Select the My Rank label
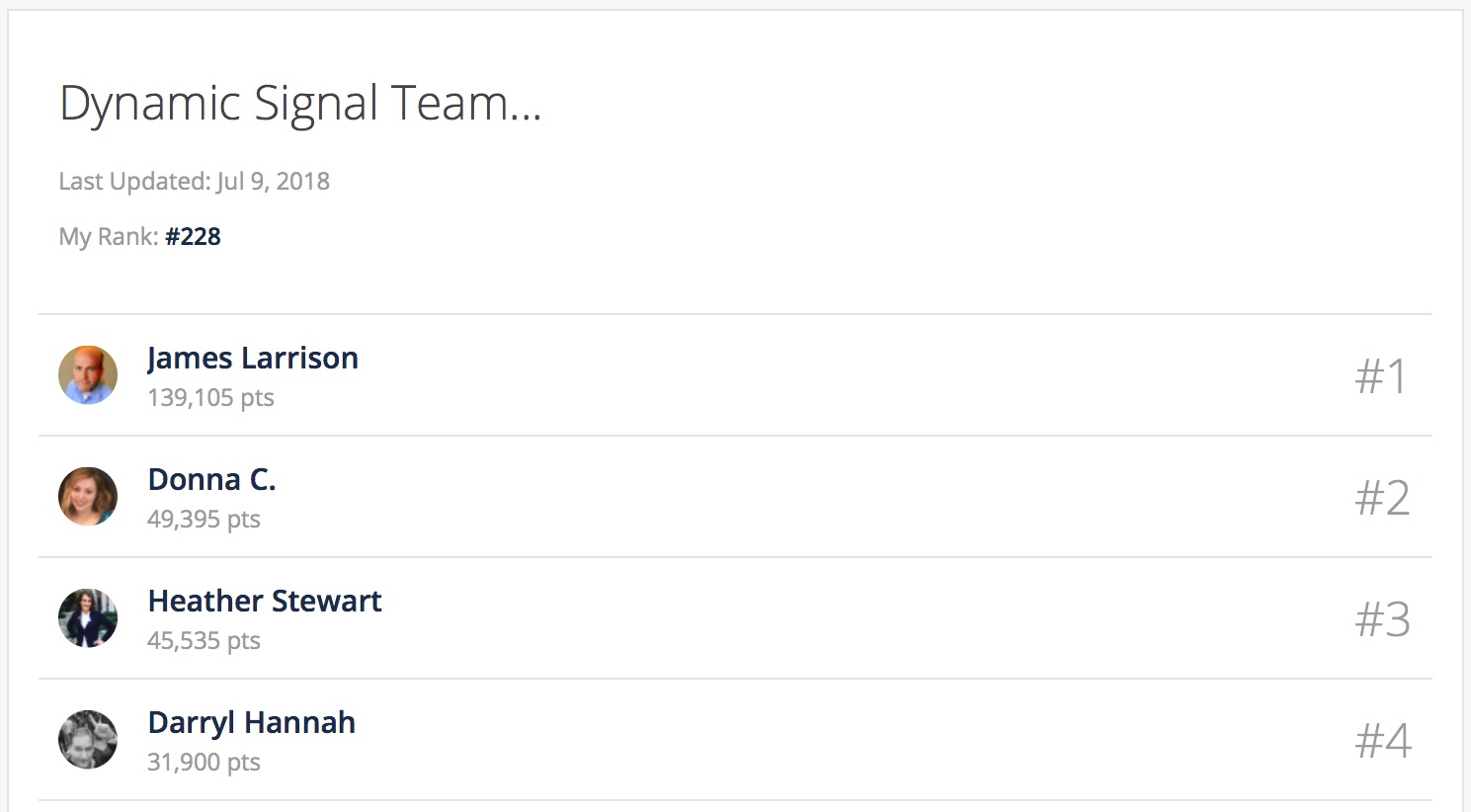Image resolution: width=1471 pixels, height=812 pixels. pos(109,237)
